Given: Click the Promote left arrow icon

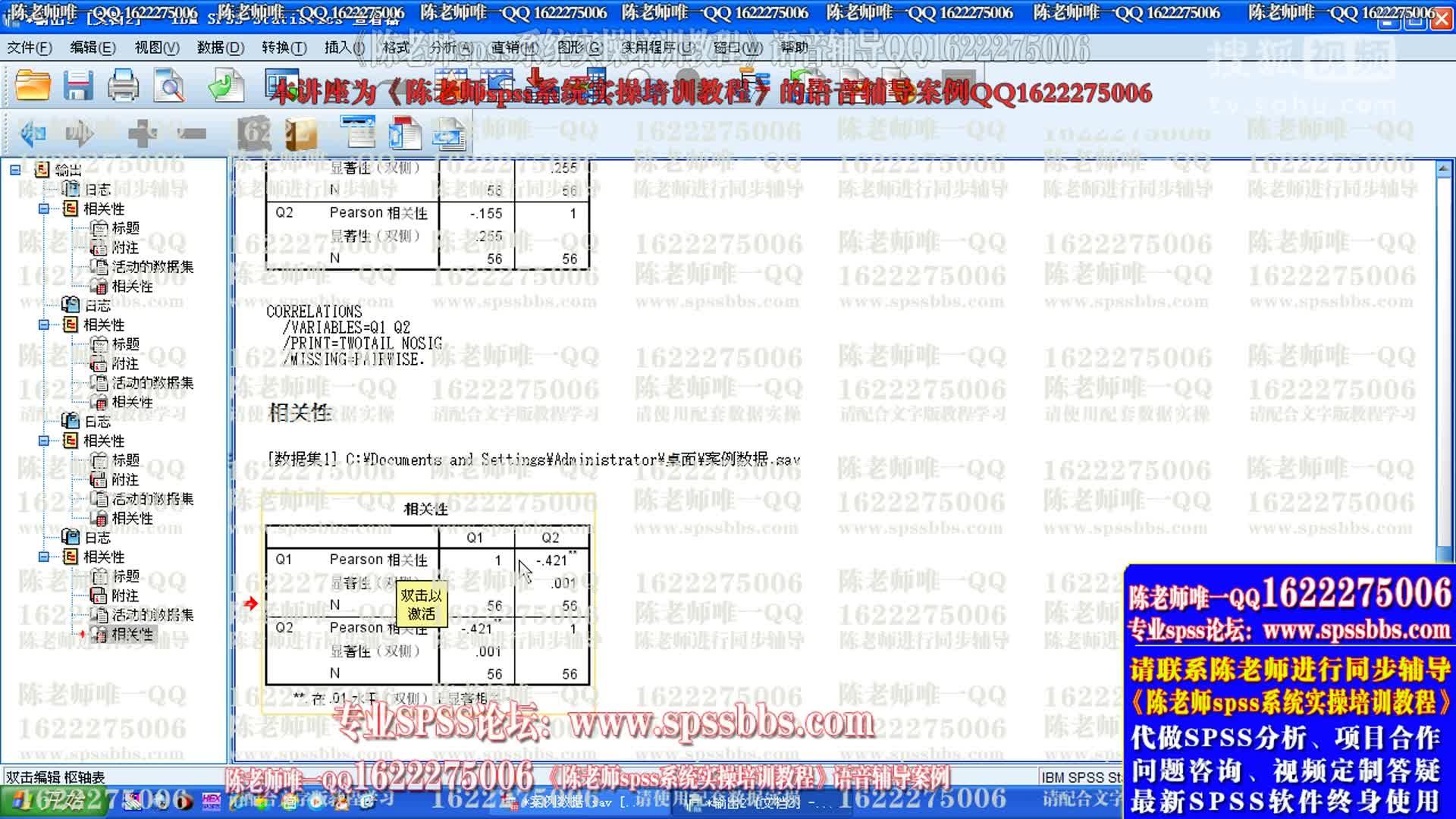Looking at the screenshot, I should point(33,134).
